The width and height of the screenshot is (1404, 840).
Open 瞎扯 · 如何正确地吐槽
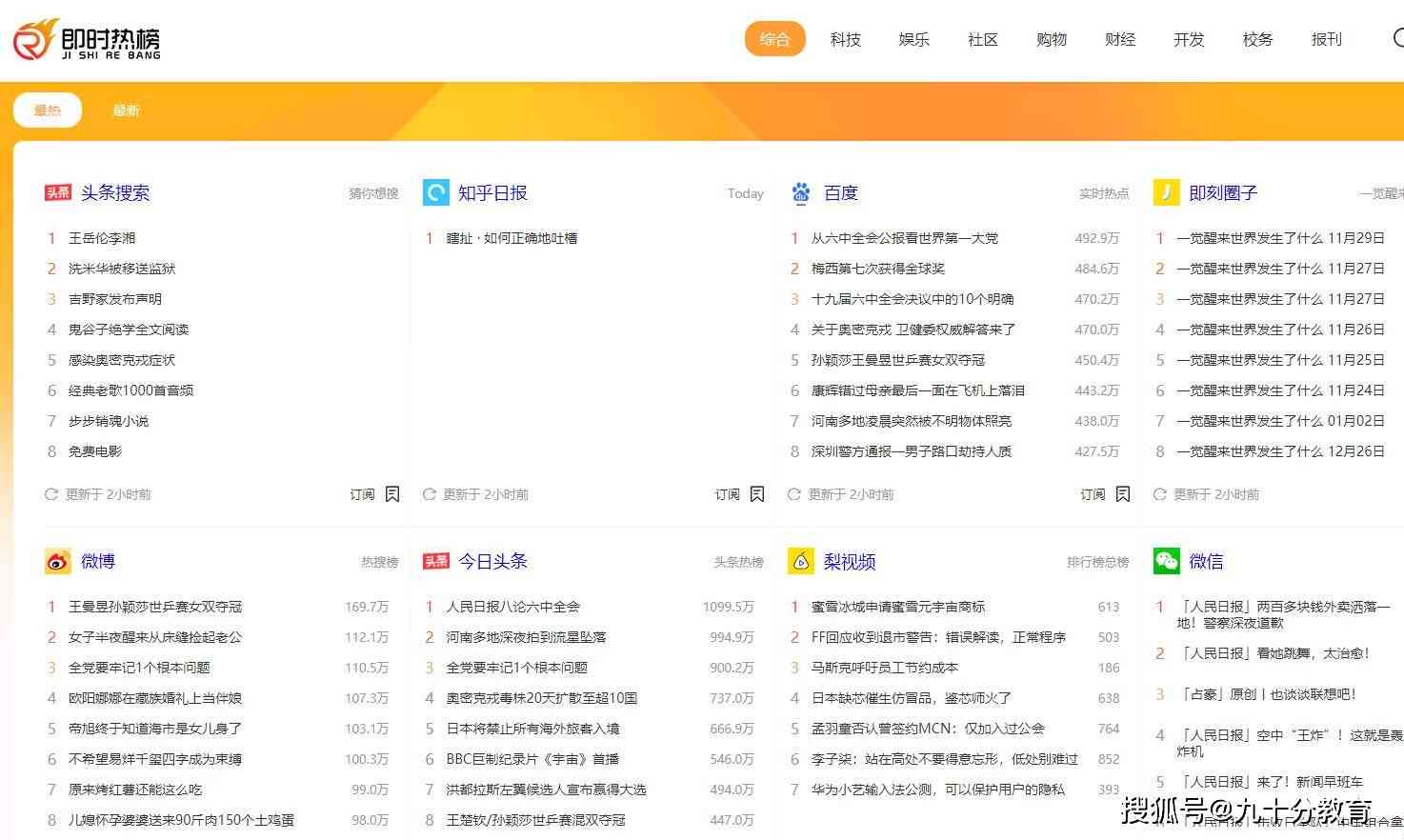[511, 238]
